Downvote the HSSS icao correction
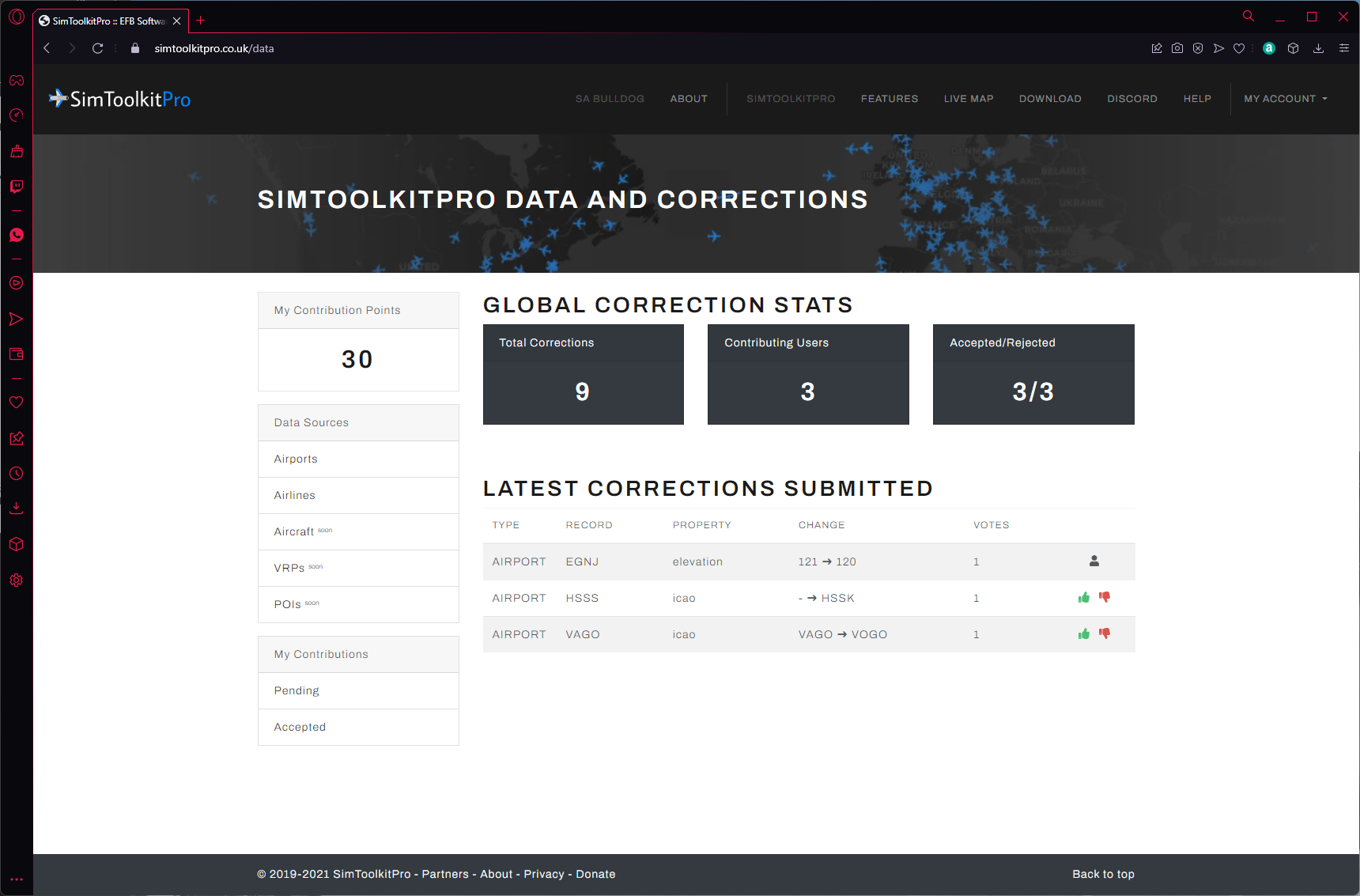 tap(1105, 598)
